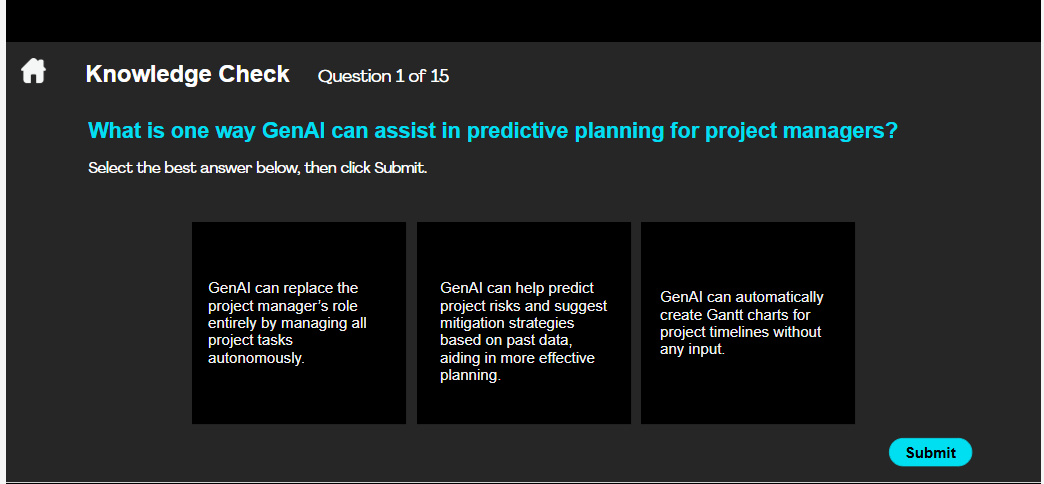Click the Question 1 of 15 counter
The width and height of the screenshot is (1044, 484).
pyautogui.click(x=384, y=76)
